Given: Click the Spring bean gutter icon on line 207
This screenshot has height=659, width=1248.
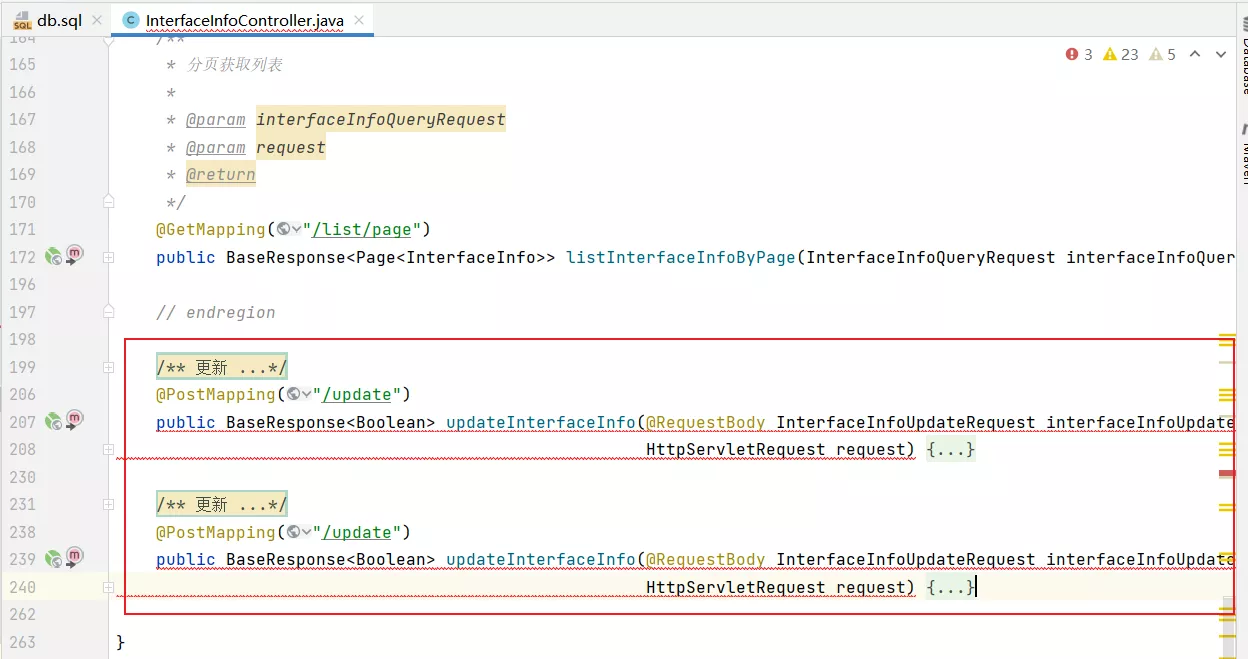Looking at the screenshot, I should click(54, 422).
